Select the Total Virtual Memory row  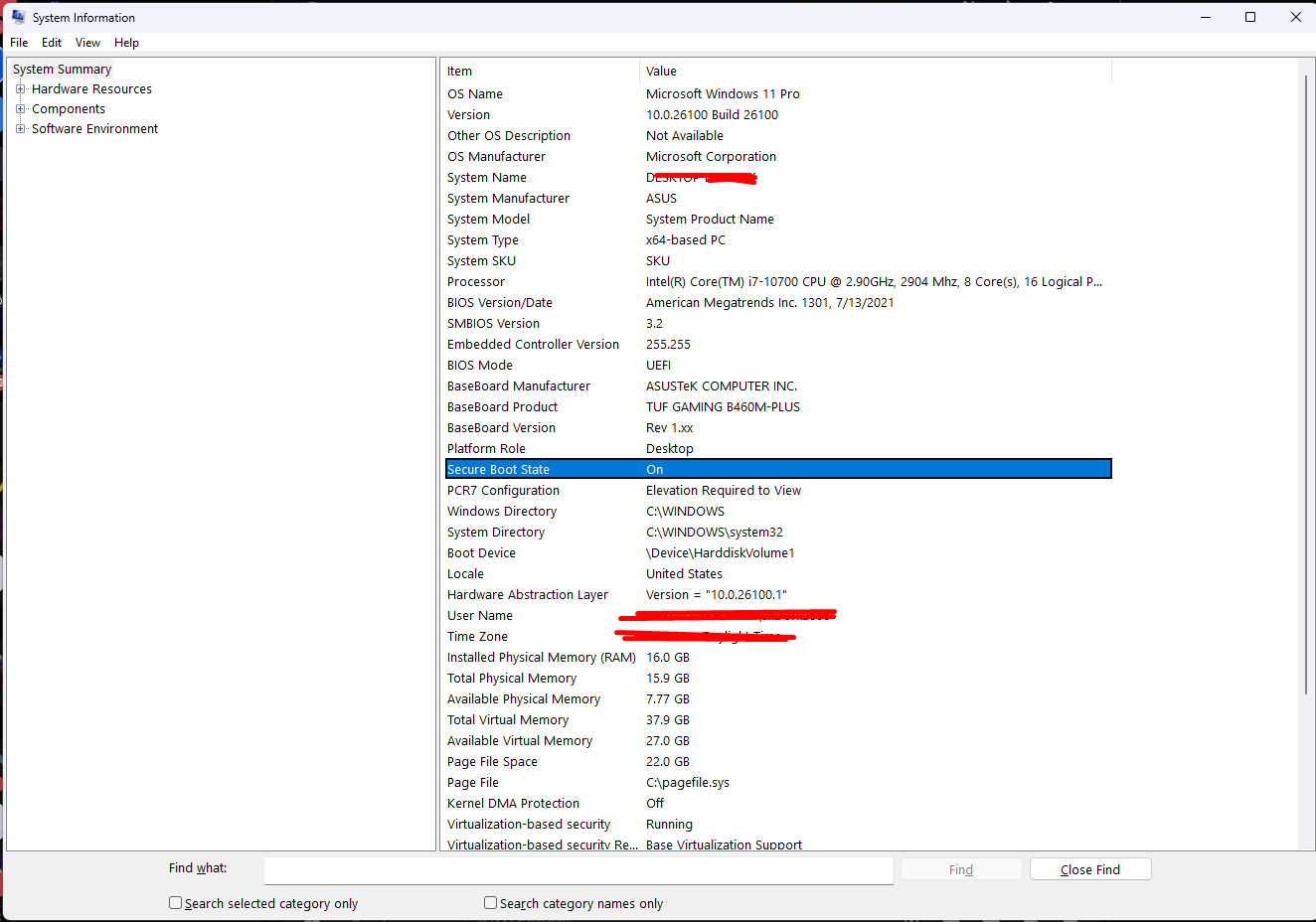tap(778, 719)
